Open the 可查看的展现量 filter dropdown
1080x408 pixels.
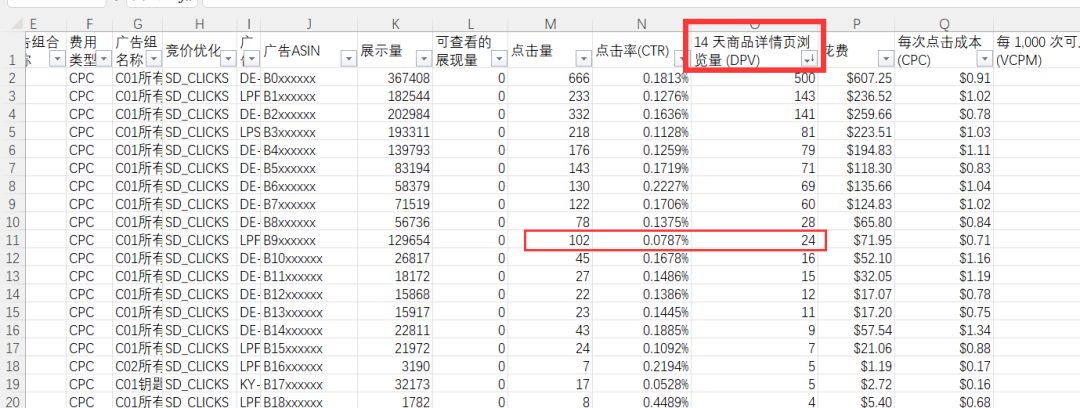[499, 59]
